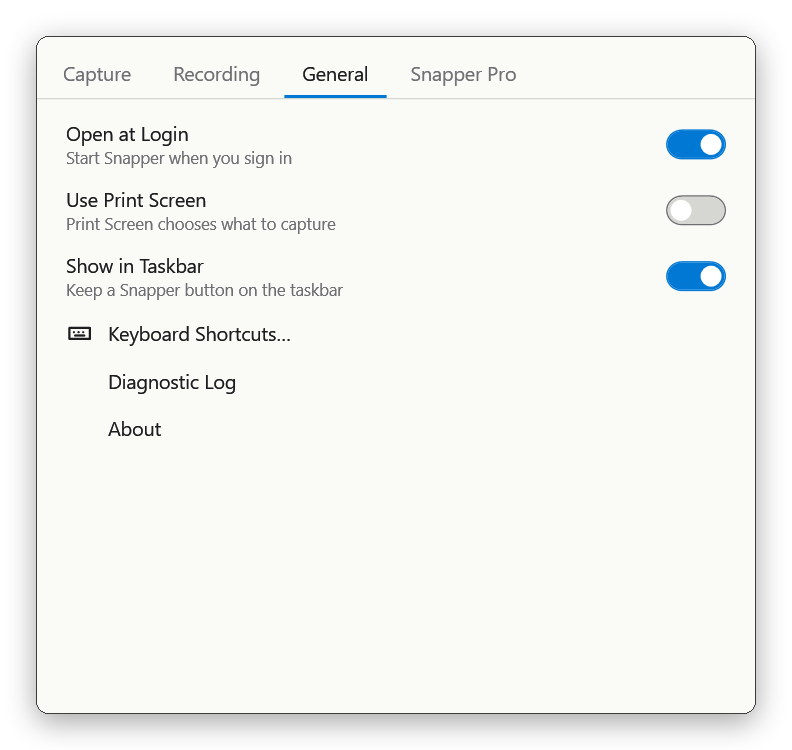Click 'Print Screen chooses what to capture' text

point(201,224)
